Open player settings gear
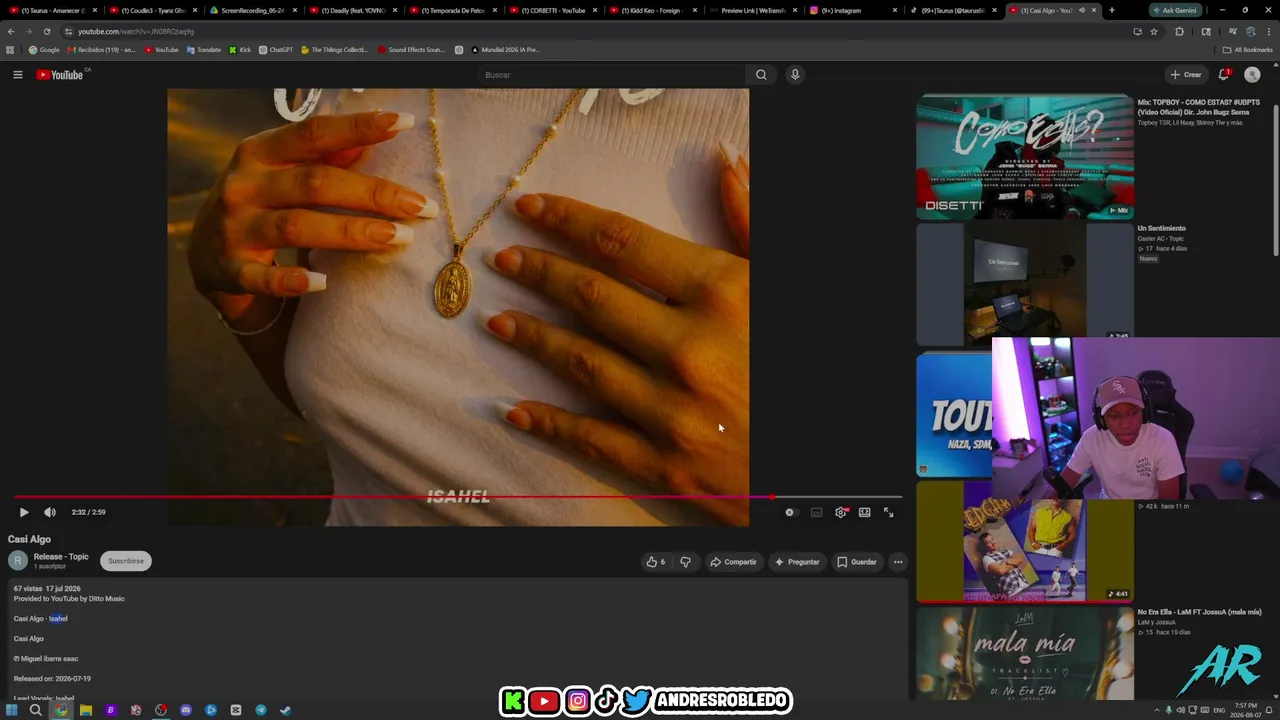The image size is (1280, 720). [841, 512]
